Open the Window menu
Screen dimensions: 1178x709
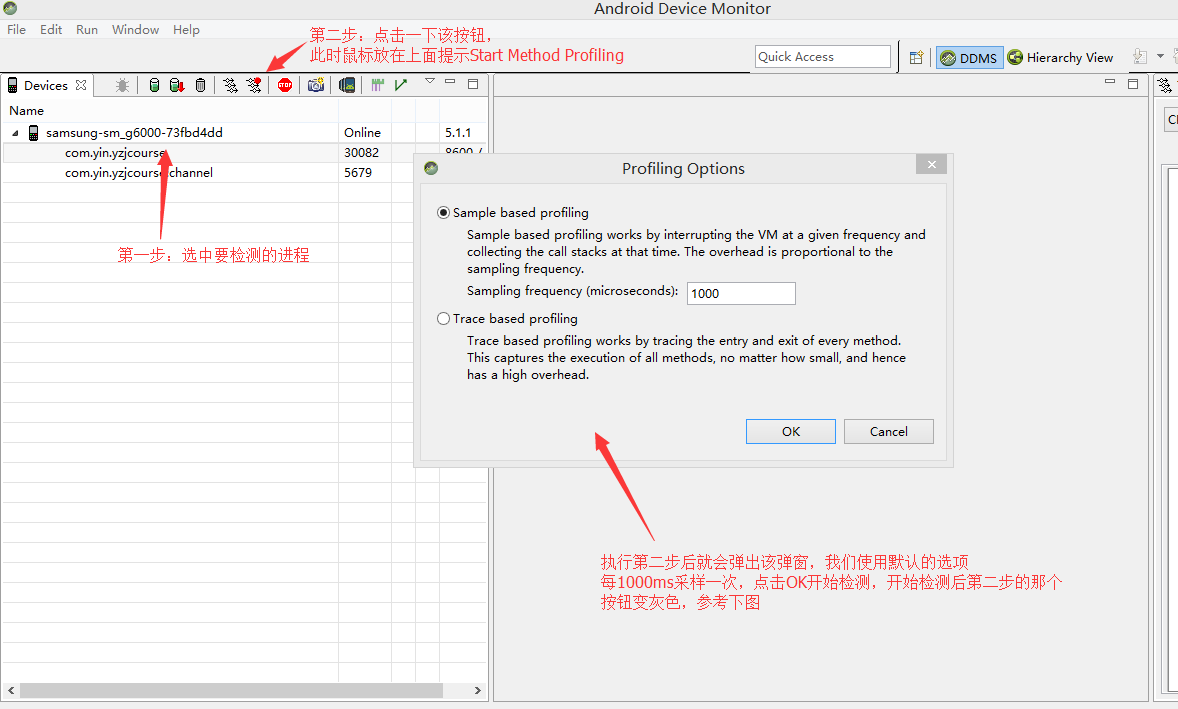coord(135,29)
